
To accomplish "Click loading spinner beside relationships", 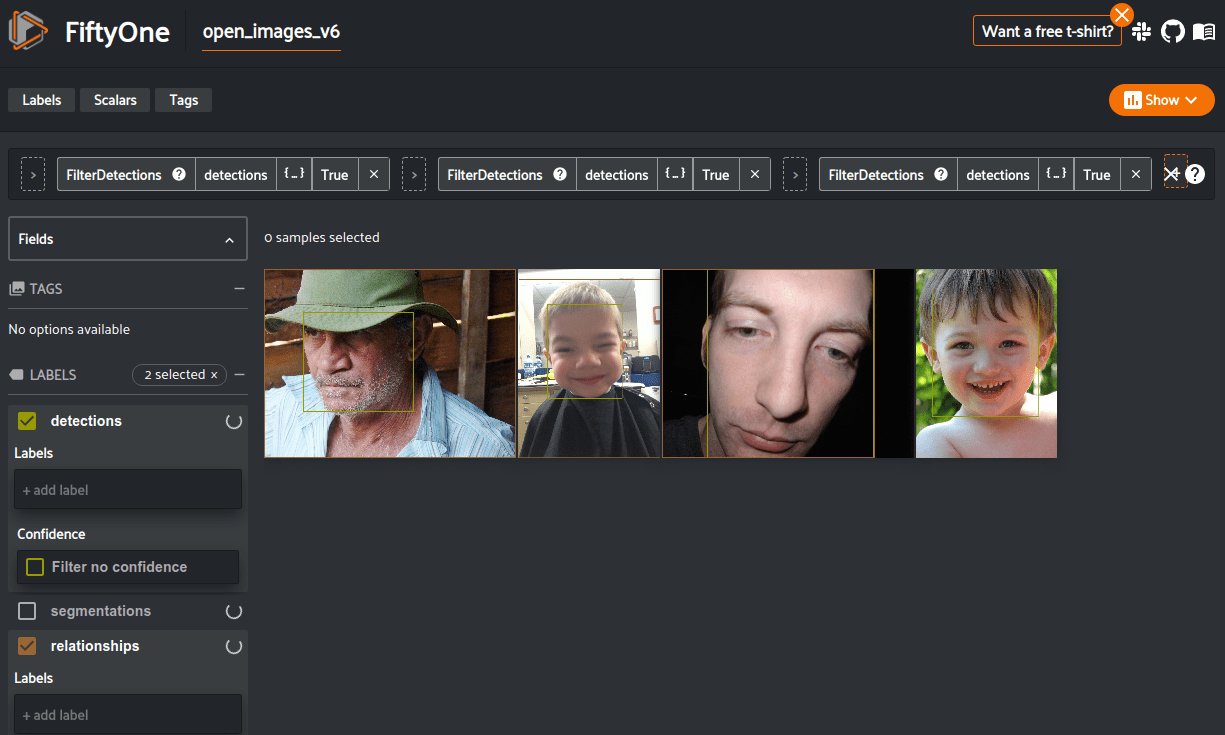I will click(234, 646).
